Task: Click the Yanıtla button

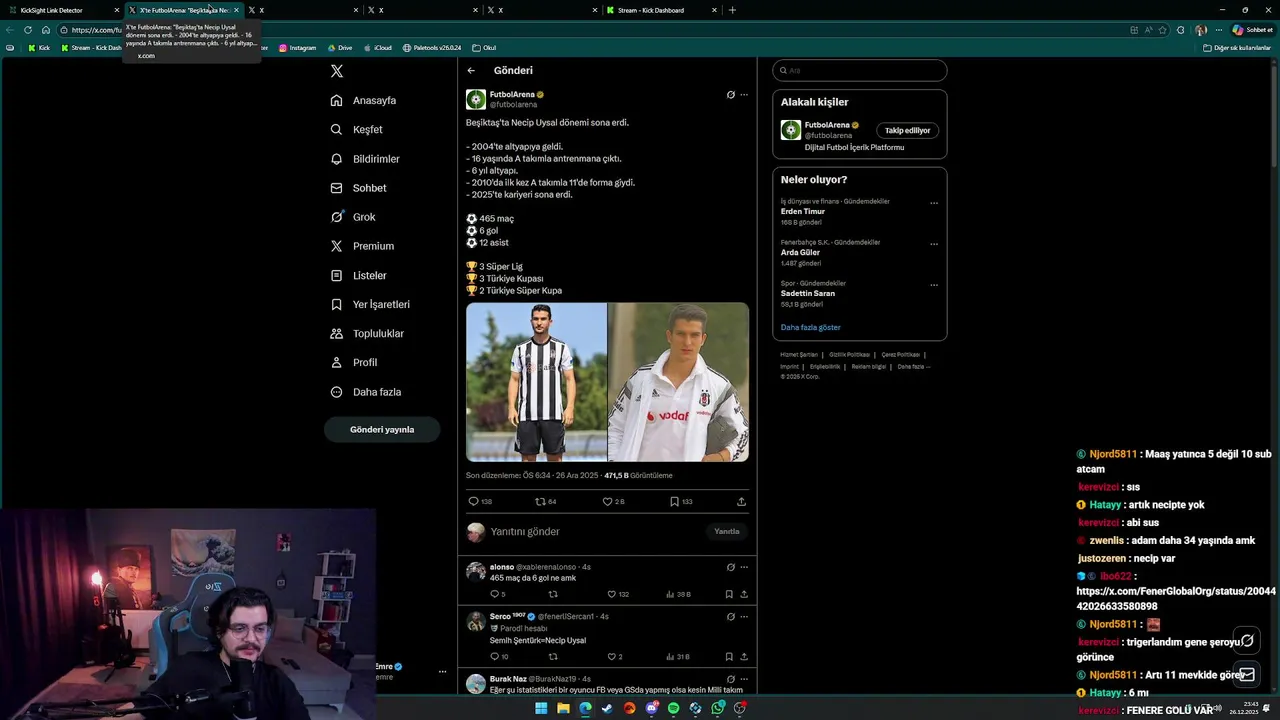Action: coord(727,532)
